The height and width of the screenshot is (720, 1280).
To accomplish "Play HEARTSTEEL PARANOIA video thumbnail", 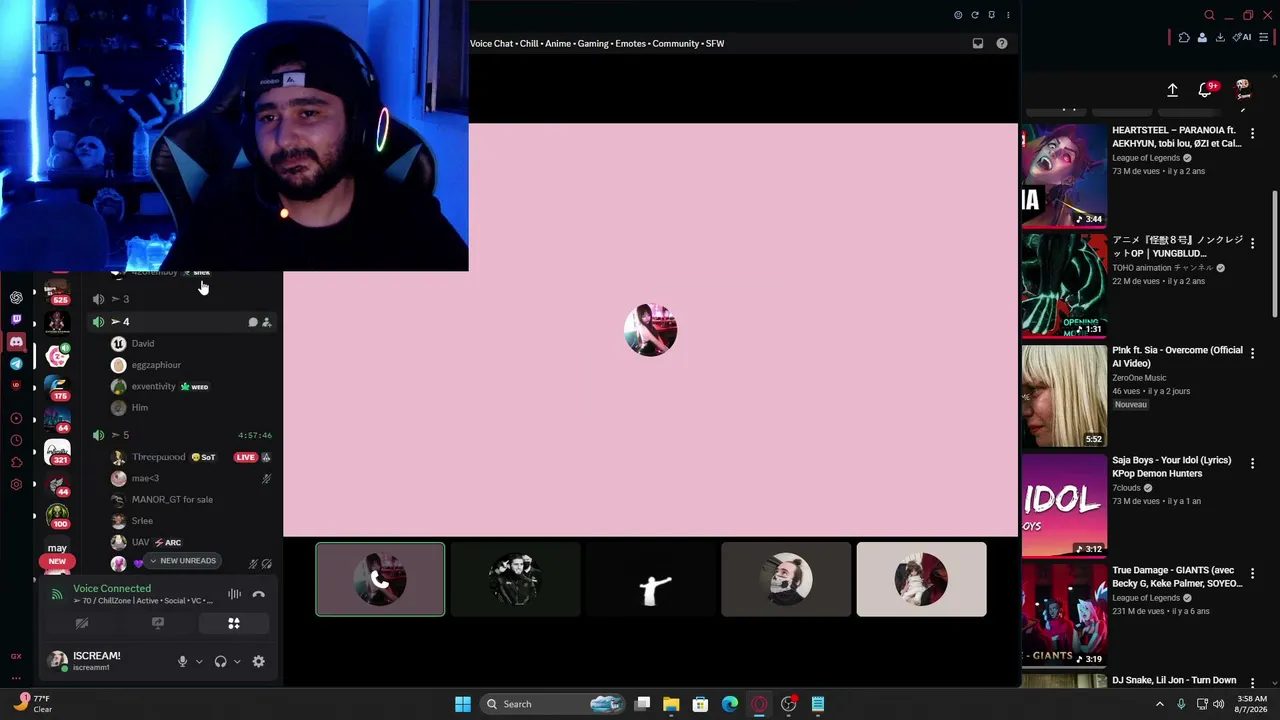I will tap(1064, 177).
